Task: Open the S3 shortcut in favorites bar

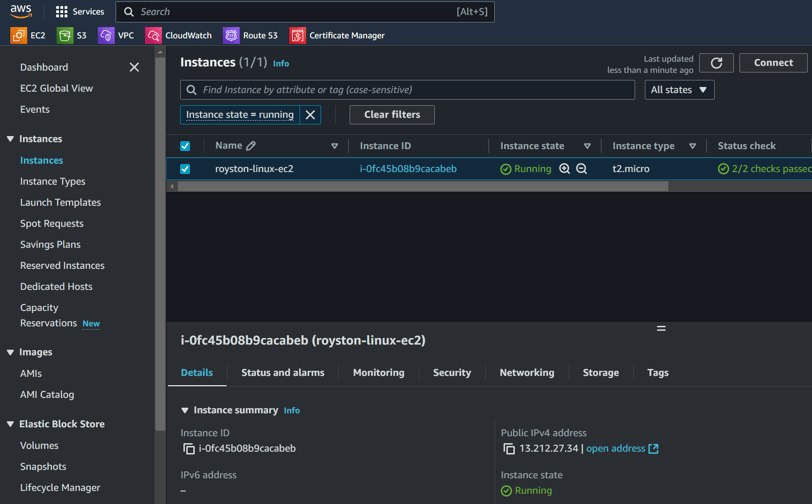Action: pyautogui.click(x=71, y=35)
